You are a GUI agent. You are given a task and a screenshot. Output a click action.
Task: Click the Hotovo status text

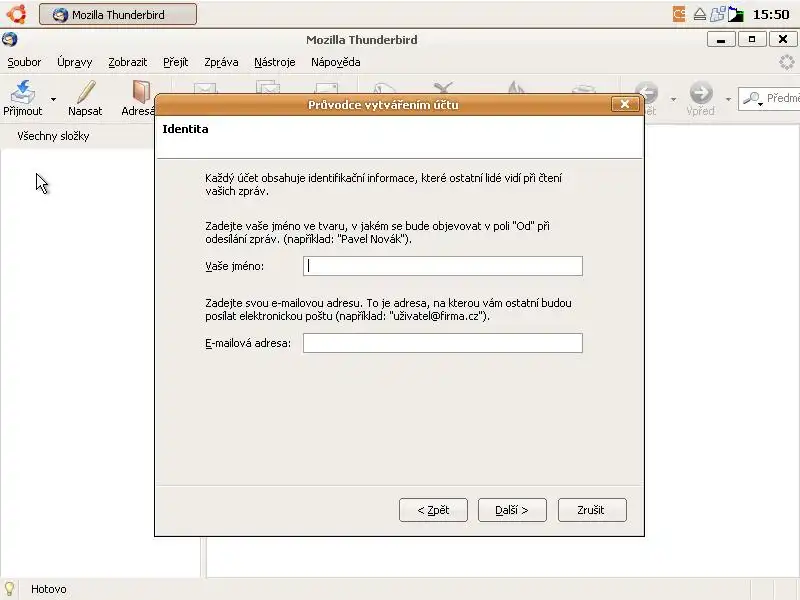[x=48, y=589]
